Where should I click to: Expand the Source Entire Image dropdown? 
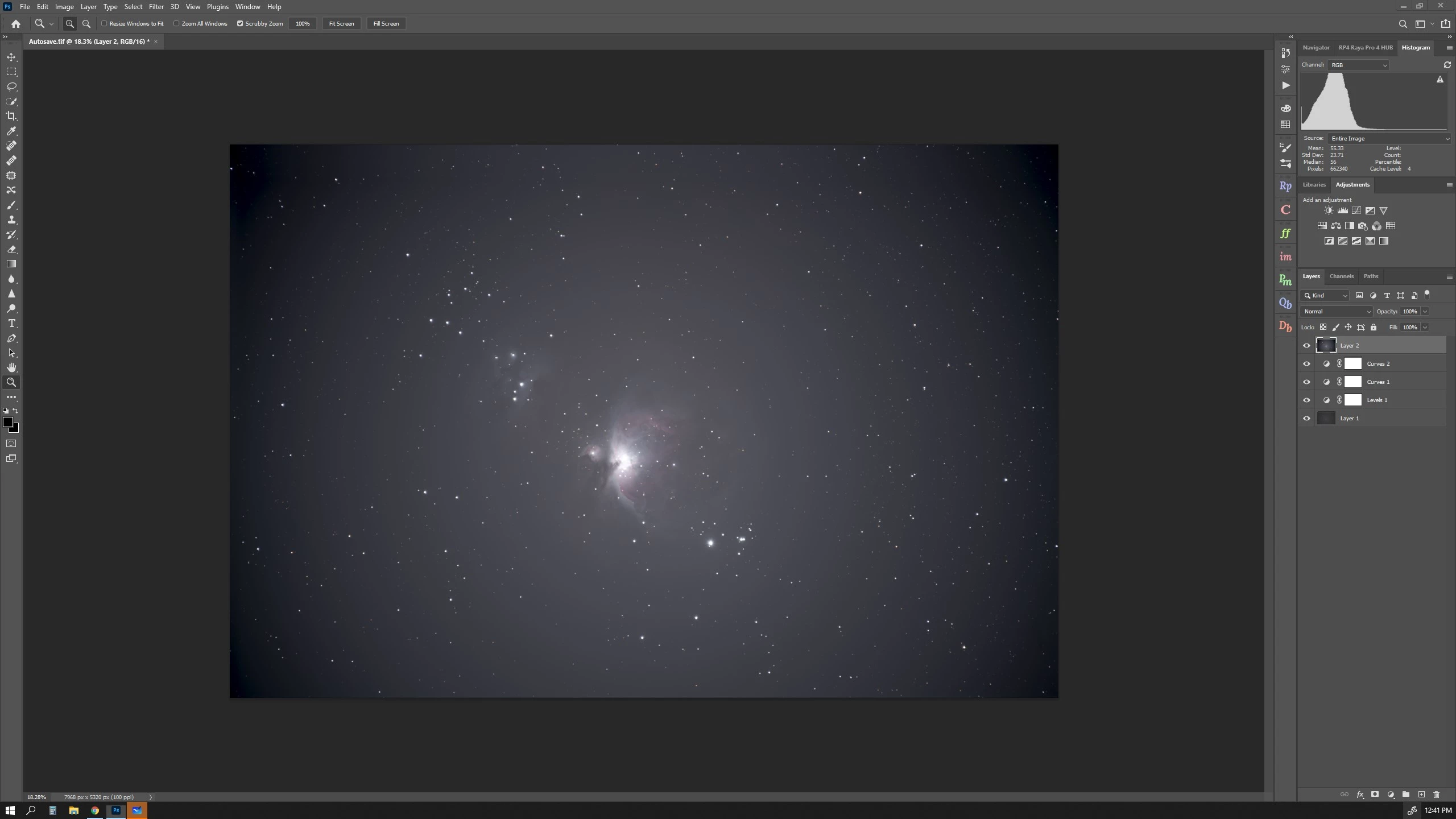1389,138
